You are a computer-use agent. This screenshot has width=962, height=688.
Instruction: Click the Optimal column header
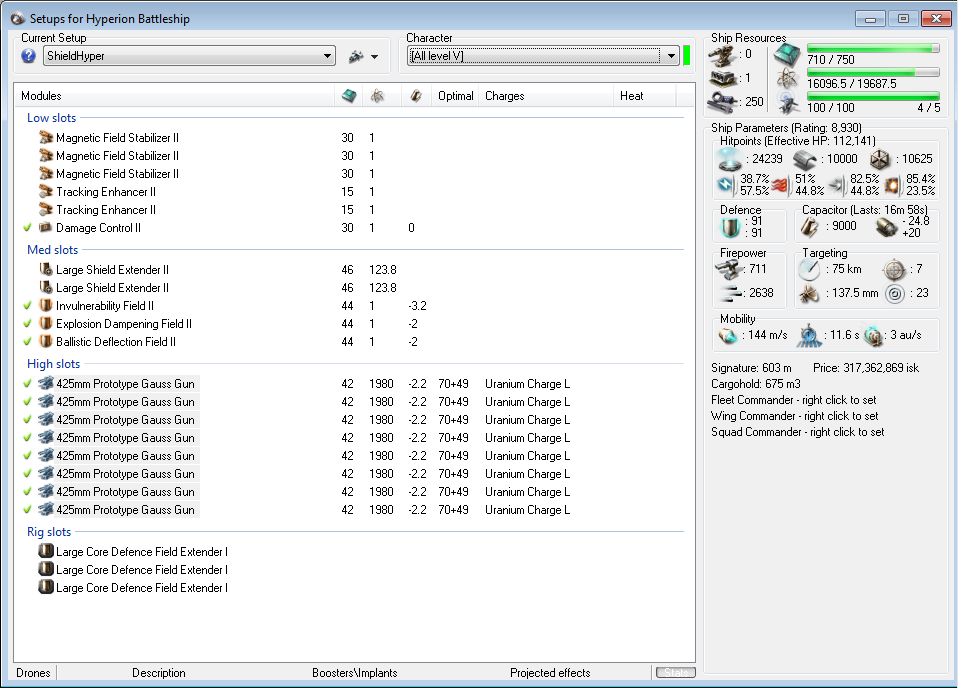pos(456,96)
